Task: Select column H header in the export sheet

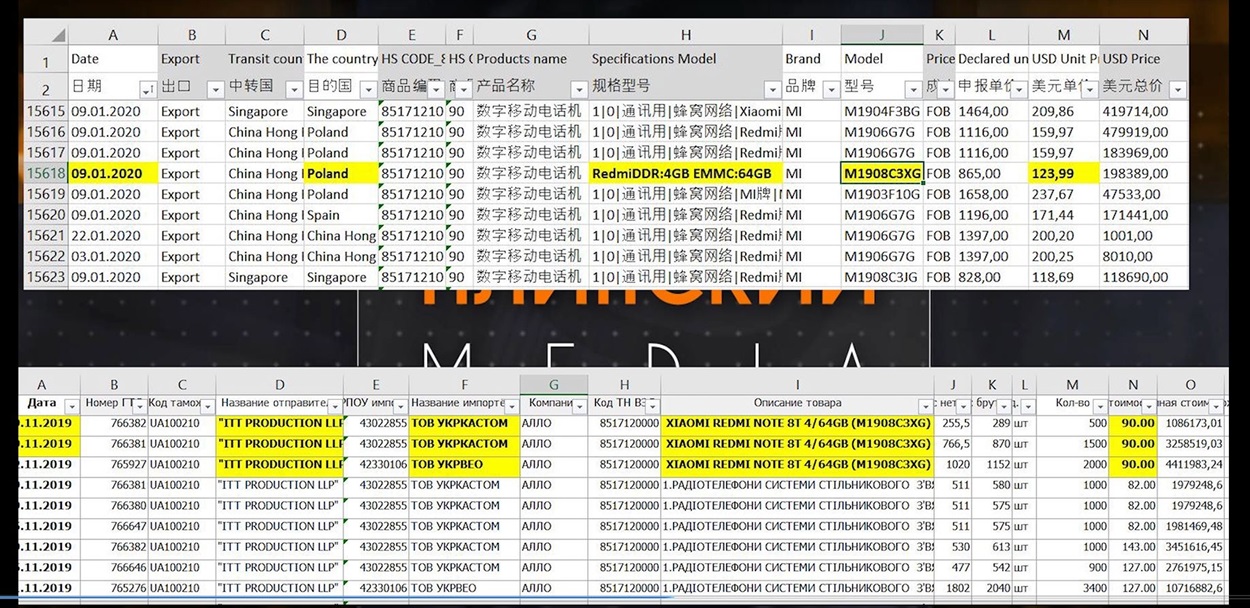Action: click(x=686, y=34)
